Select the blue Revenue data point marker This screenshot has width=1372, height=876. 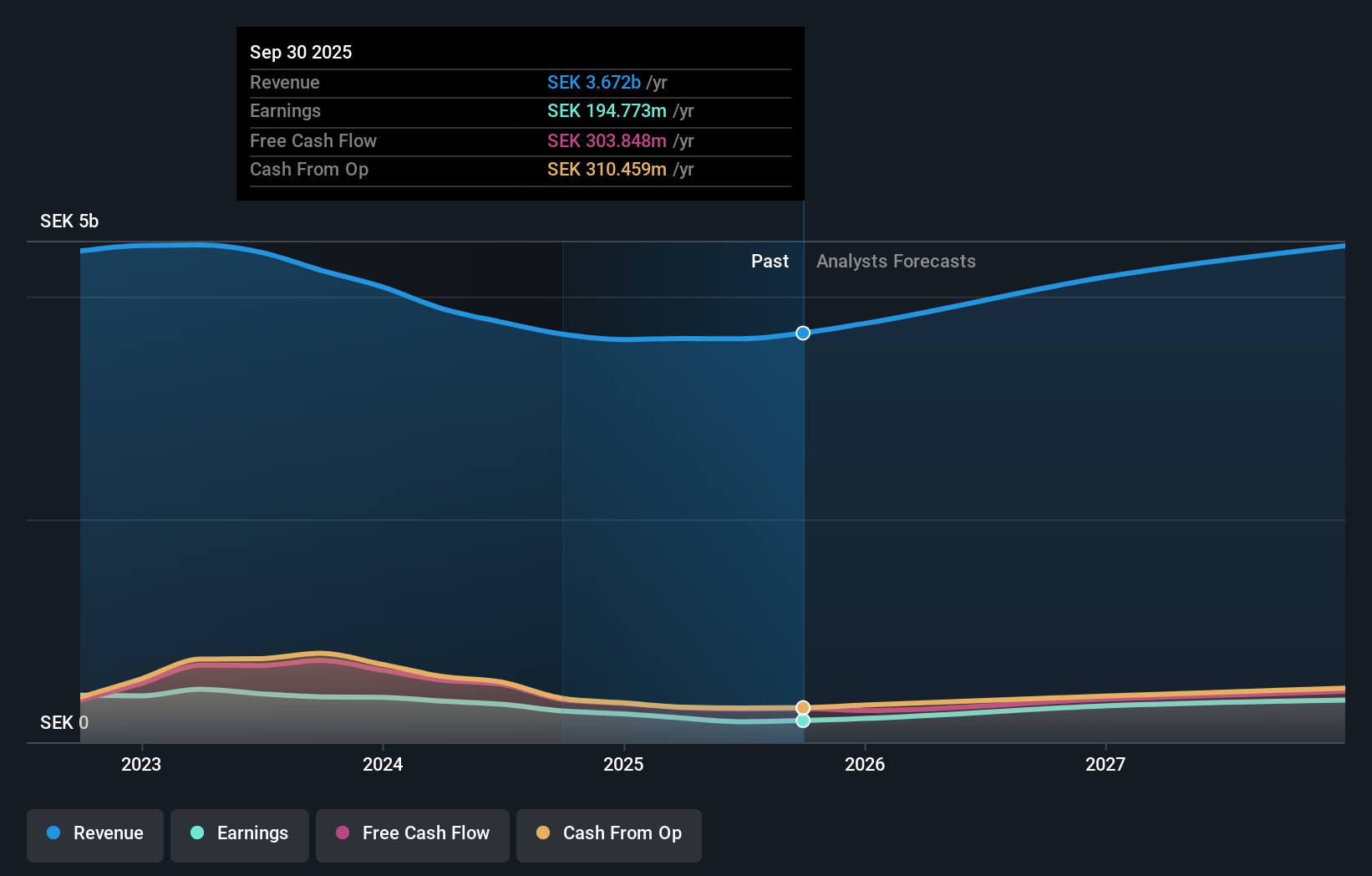click(802, 333)
